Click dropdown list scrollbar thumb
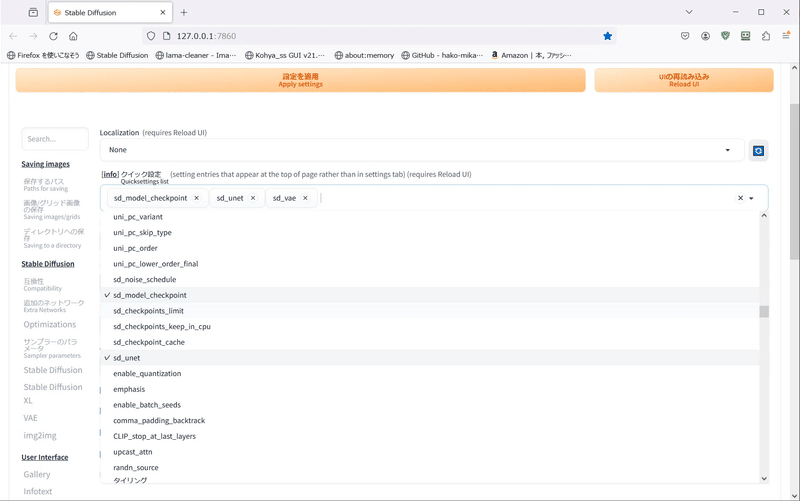 pos(764,311)
